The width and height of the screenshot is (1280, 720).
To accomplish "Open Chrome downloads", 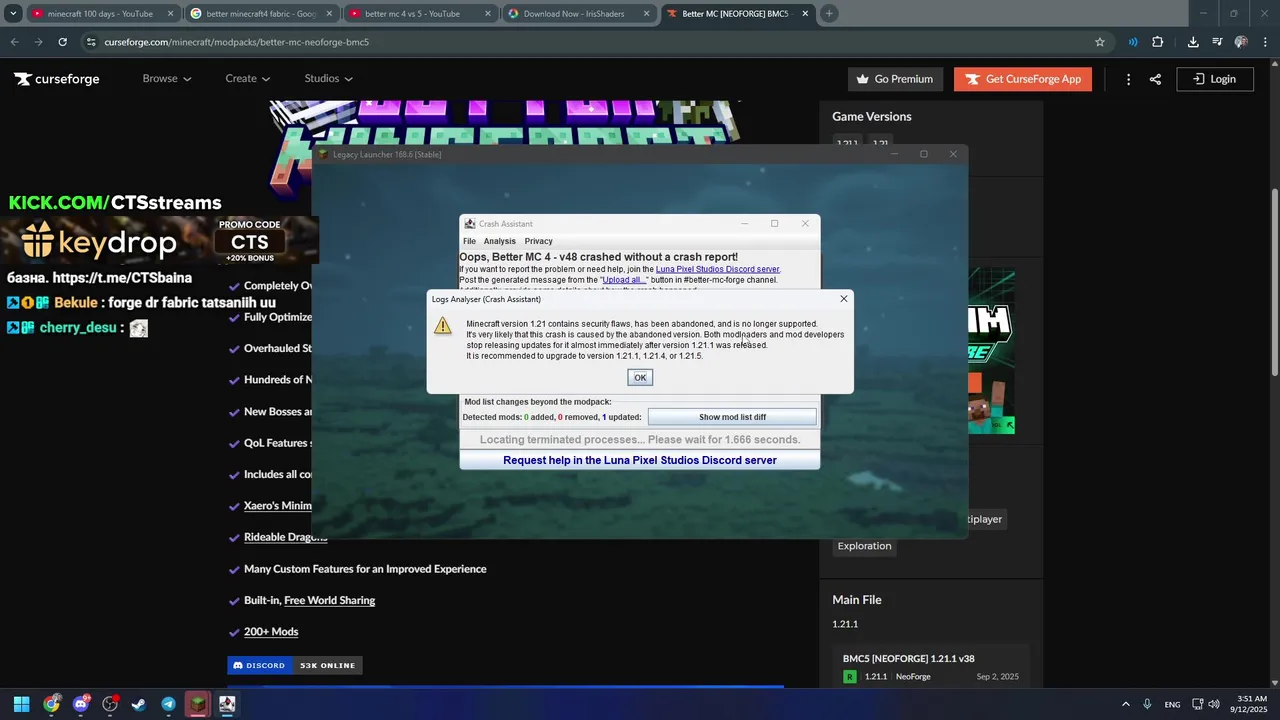I will pos(1193,42).
